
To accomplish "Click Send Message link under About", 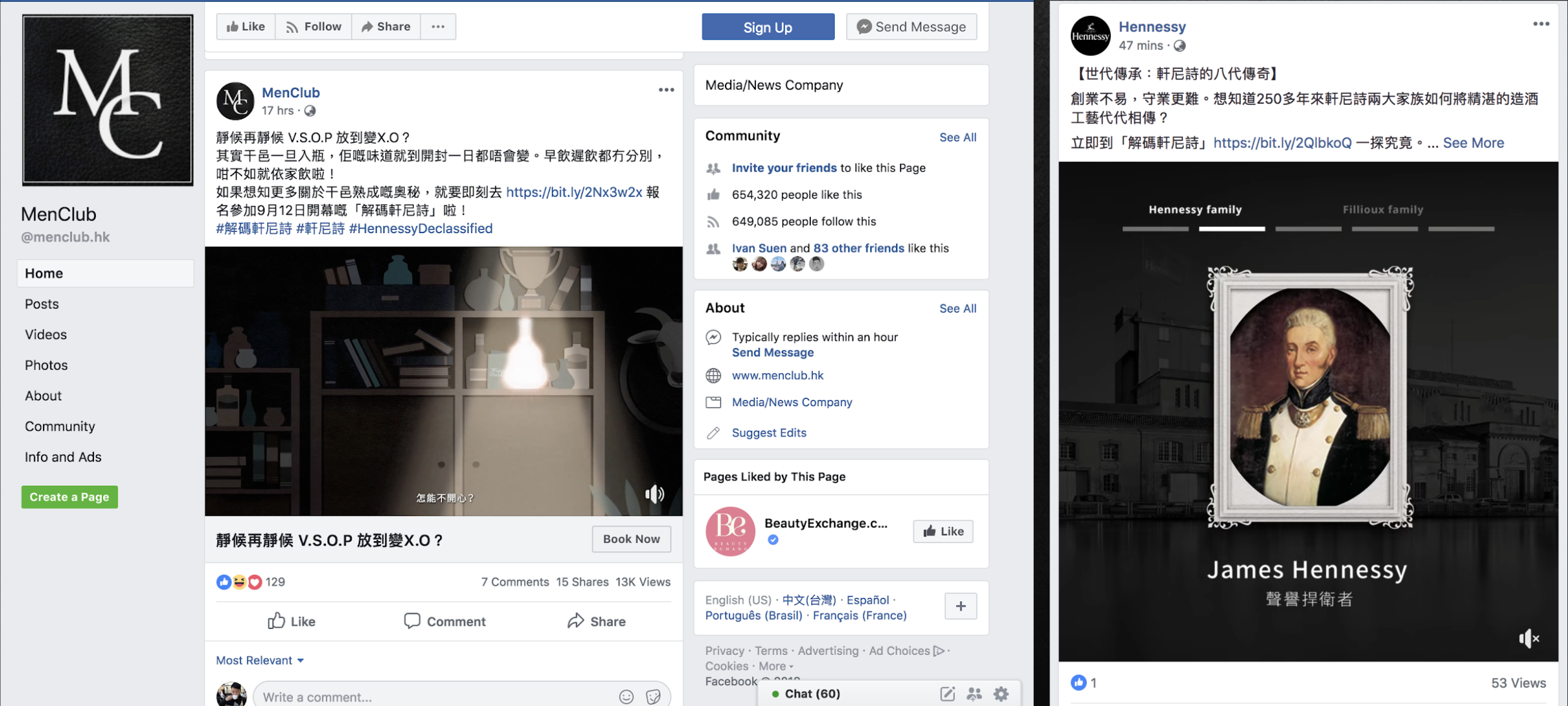I will click(x=772, y=352).
